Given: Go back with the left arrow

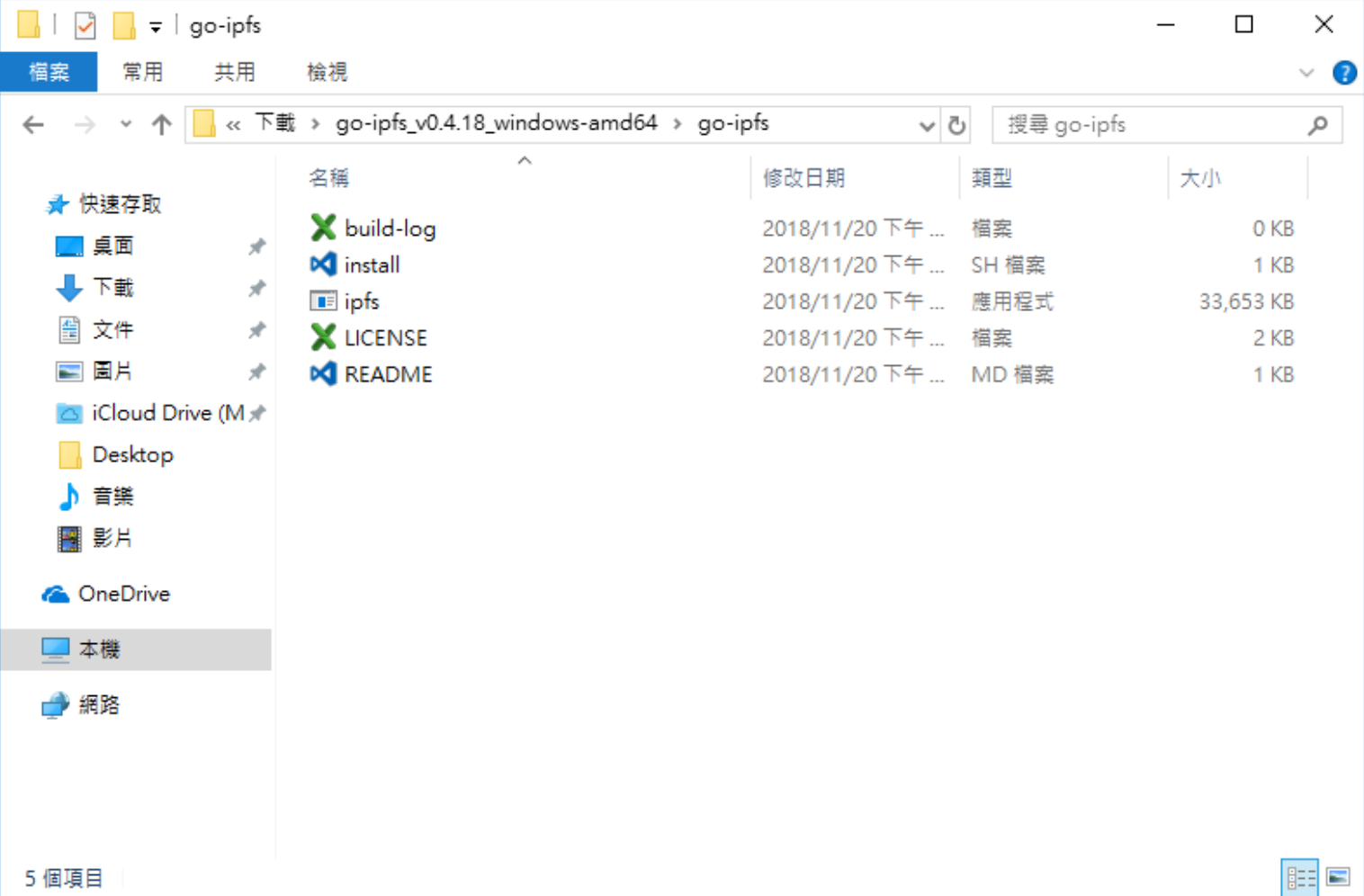Looking at the screenshot, I should click(33, 124).
